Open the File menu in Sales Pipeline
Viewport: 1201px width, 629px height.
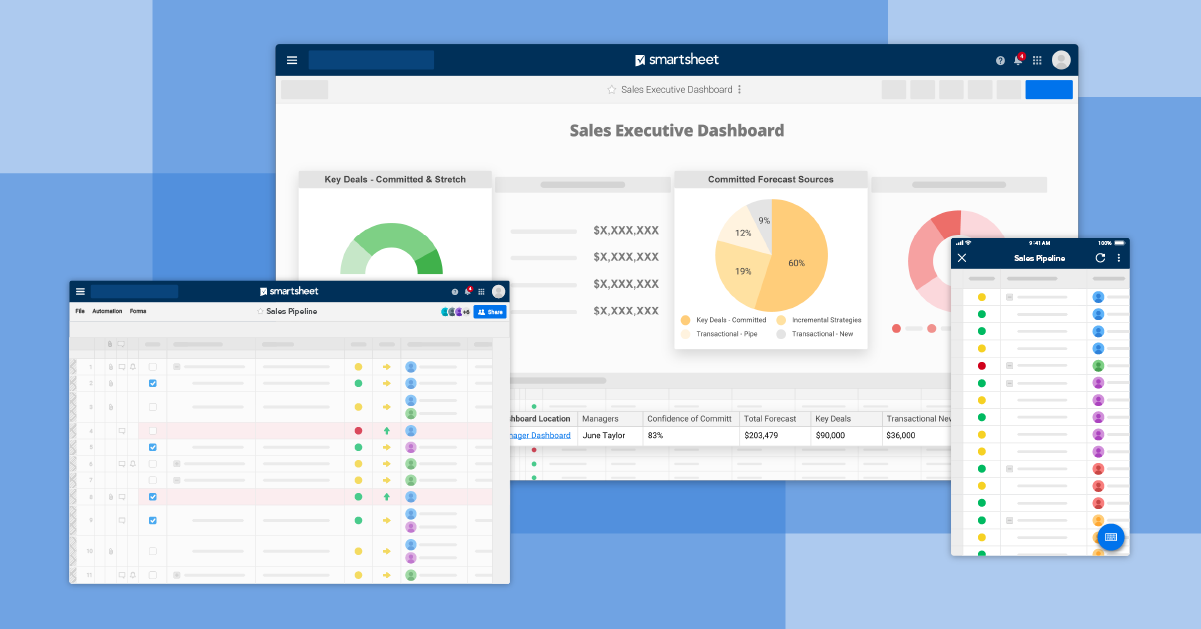[79, 311]
